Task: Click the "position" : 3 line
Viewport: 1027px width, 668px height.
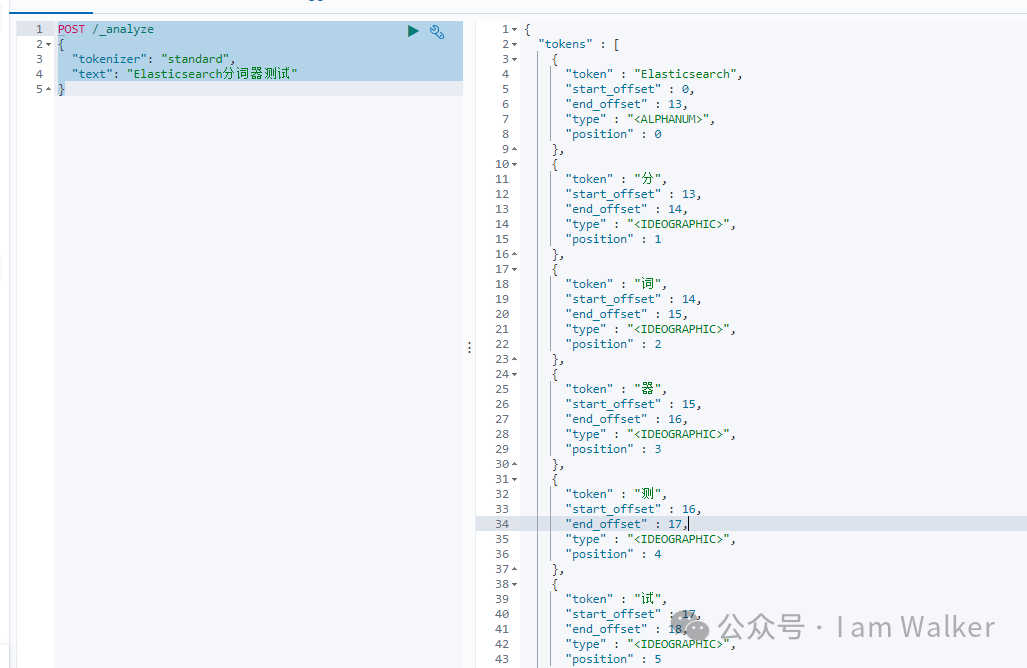Action: [x=614, y=449]
